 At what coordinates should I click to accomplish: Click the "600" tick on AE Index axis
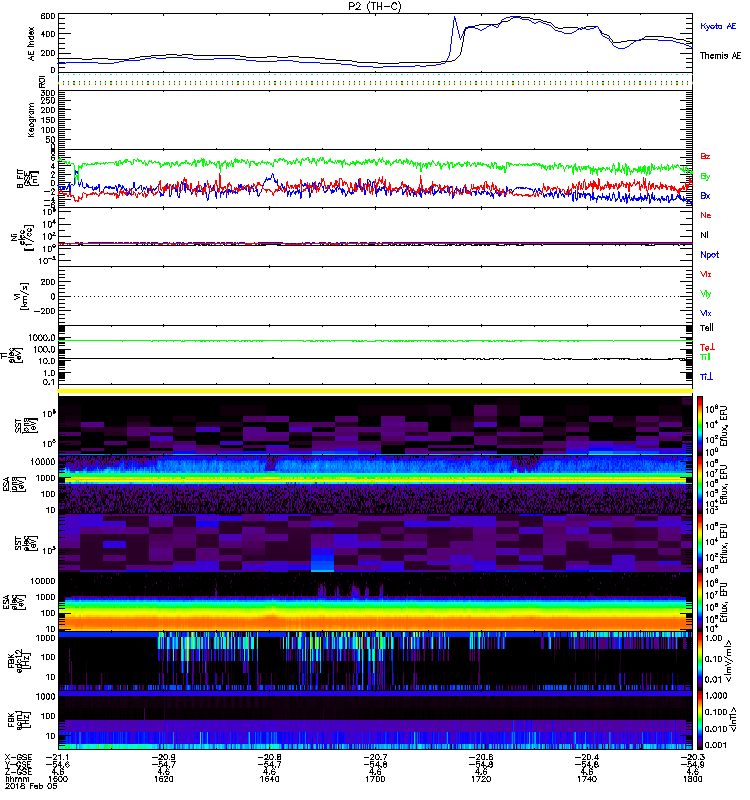coord(47,16)
